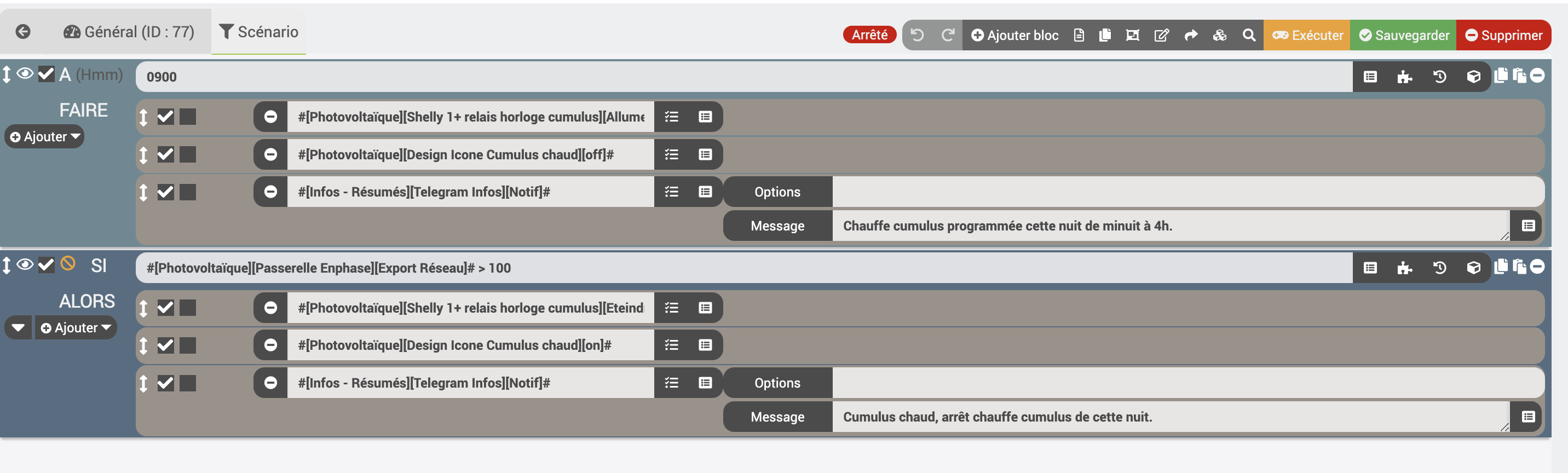
Task: Click the undo arrow in scenario toolbar
Action: (917, 35)
